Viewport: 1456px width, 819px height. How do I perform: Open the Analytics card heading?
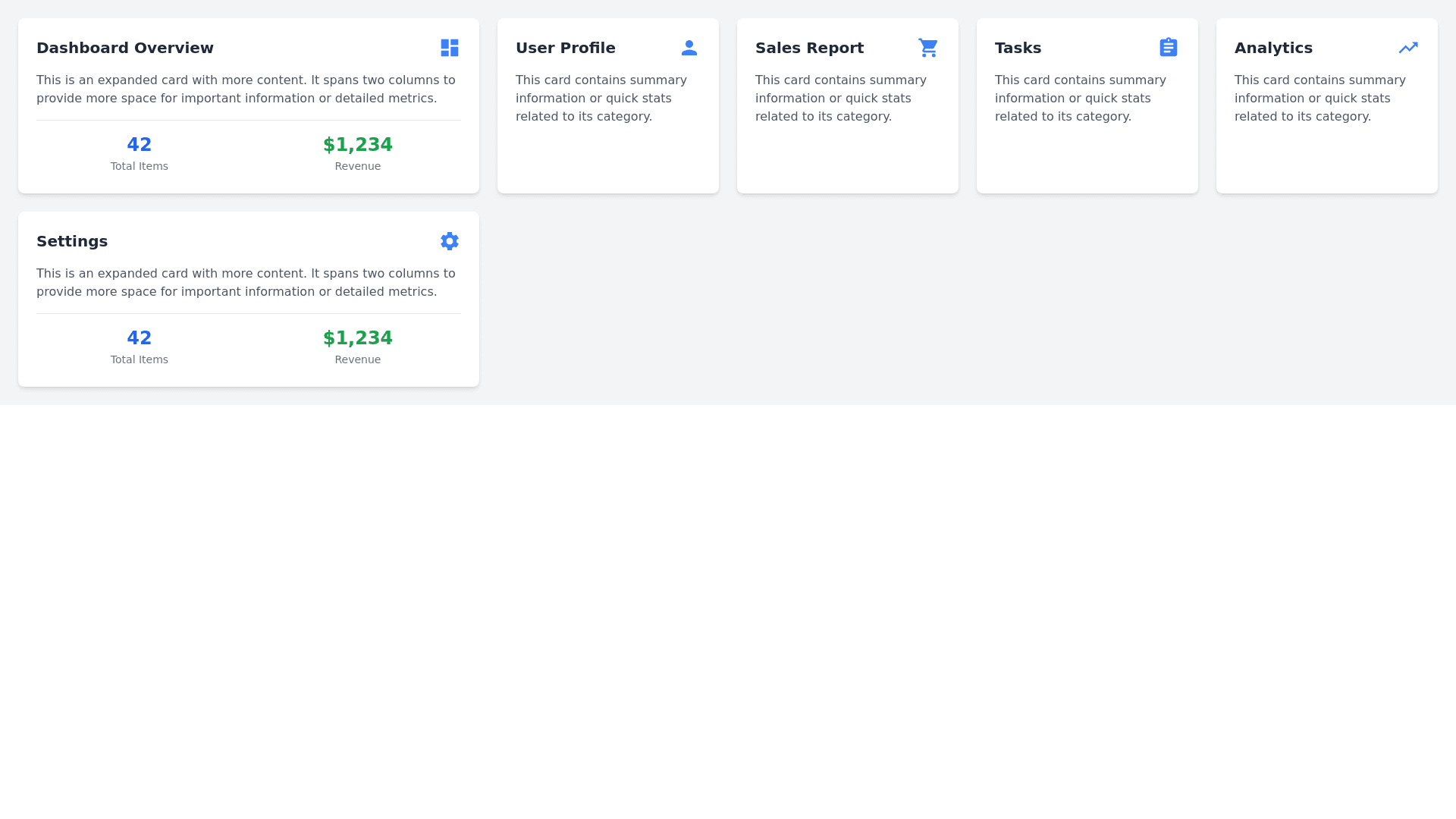click(1273, 48)
